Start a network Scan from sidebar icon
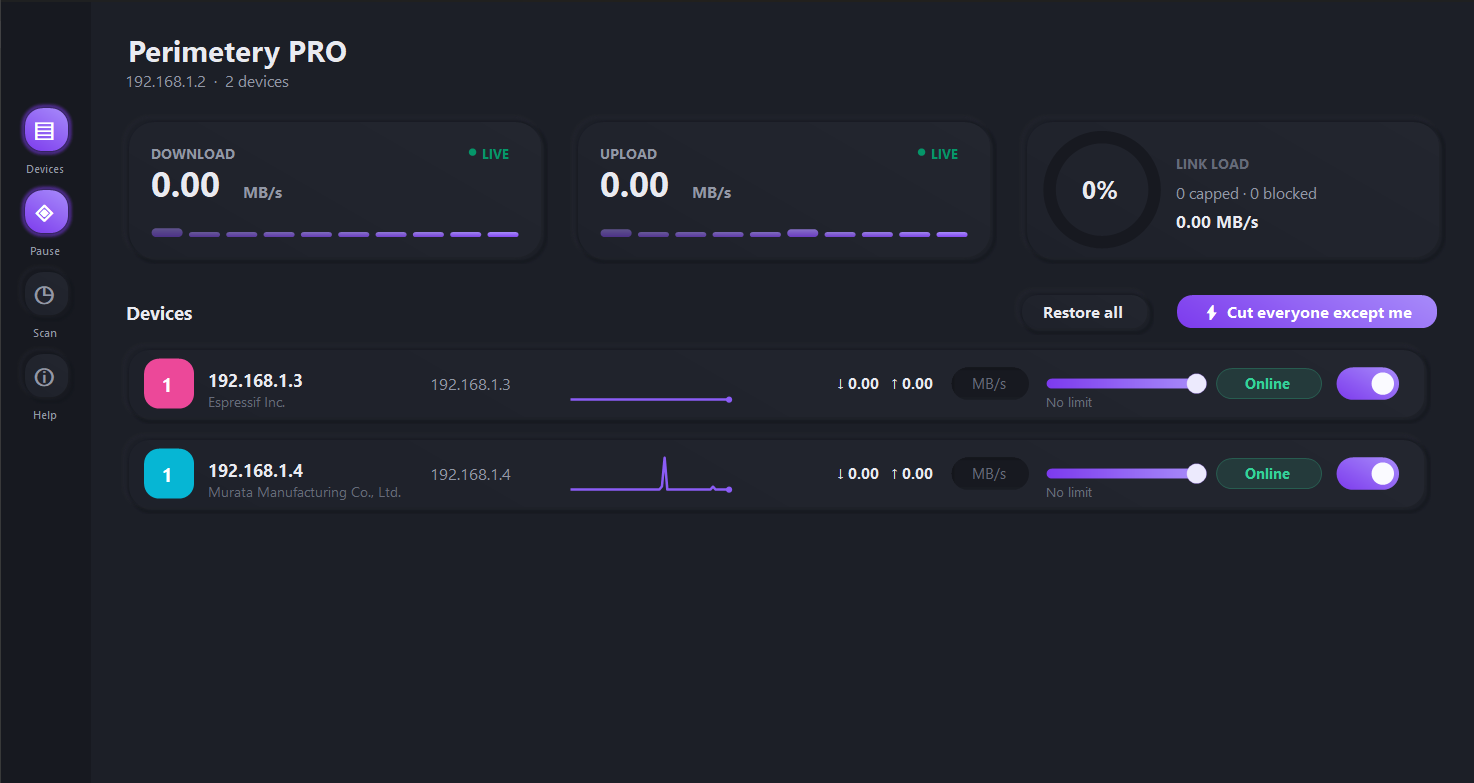1474x783 pixels. click(x=45, y=294)
